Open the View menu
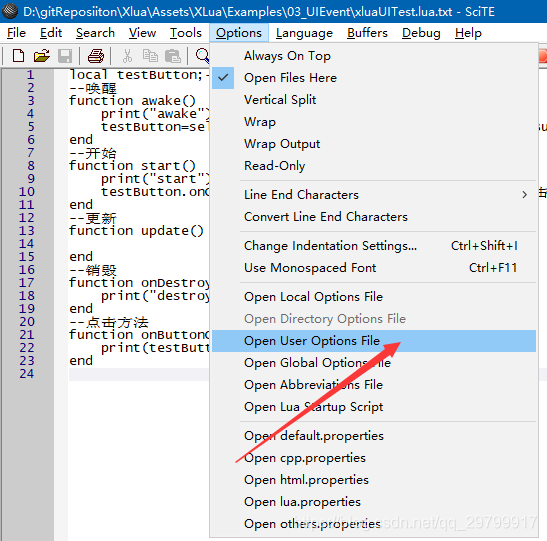This screenshot has width=547, height=541. point(142,33)
